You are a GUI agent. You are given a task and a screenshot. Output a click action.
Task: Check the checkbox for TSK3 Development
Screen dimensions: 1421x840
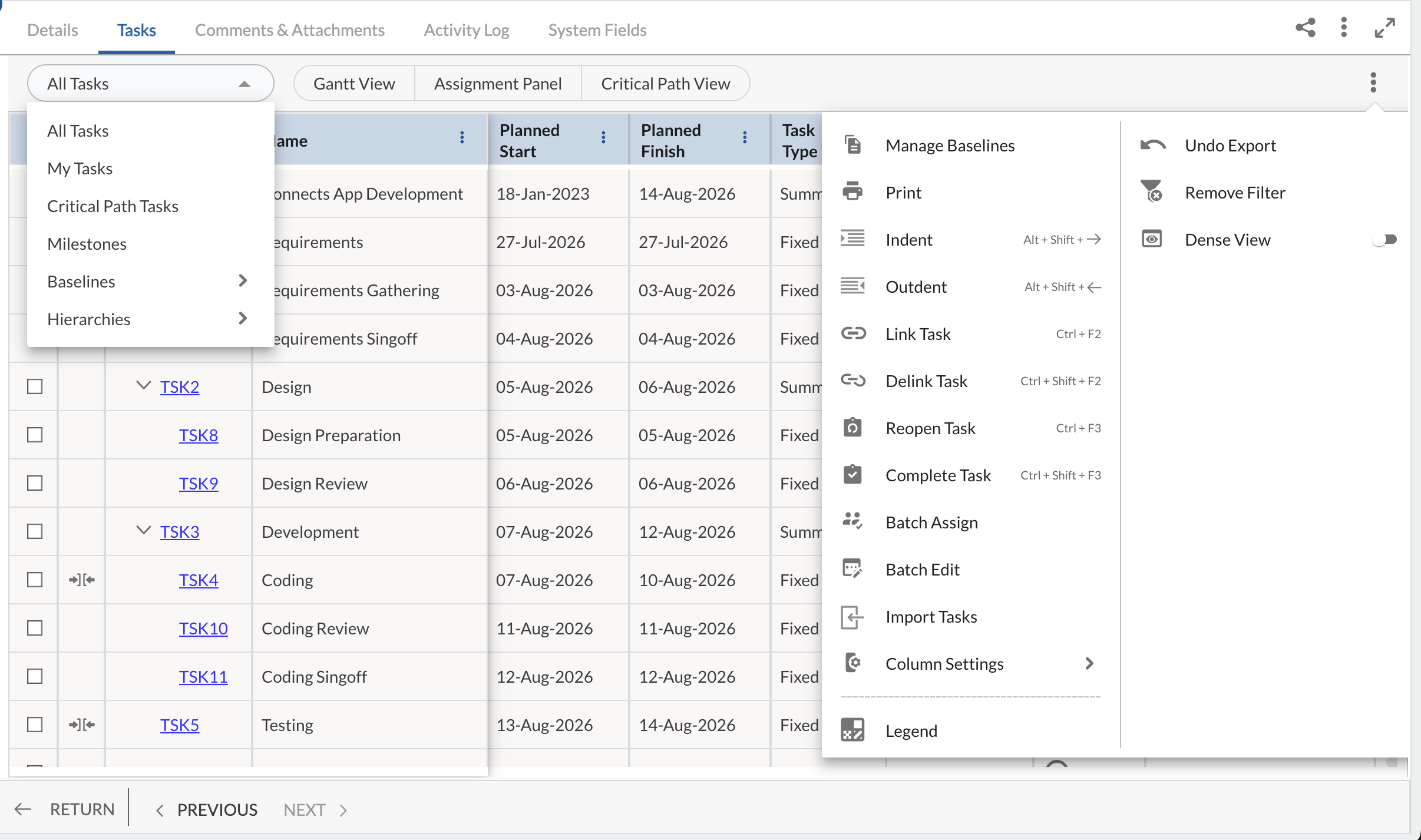tap(35, 531)
